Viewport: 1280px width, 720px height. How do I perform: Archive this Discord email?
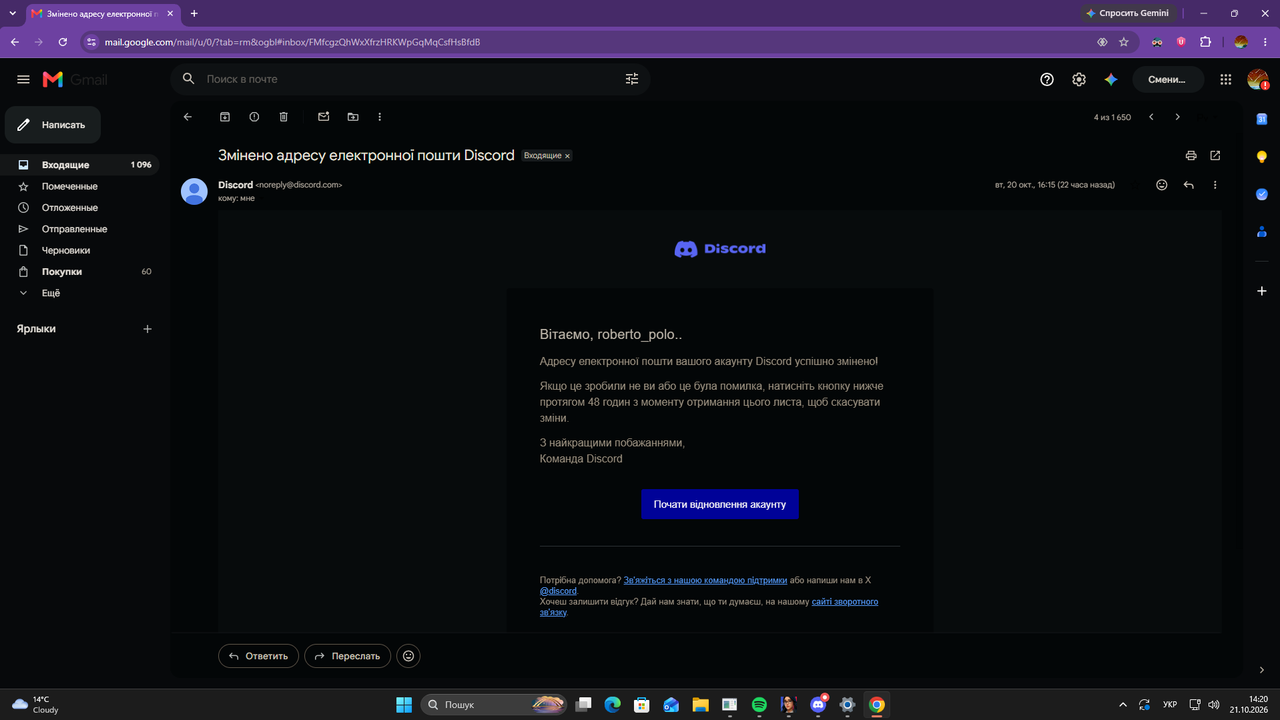point(225,117)
